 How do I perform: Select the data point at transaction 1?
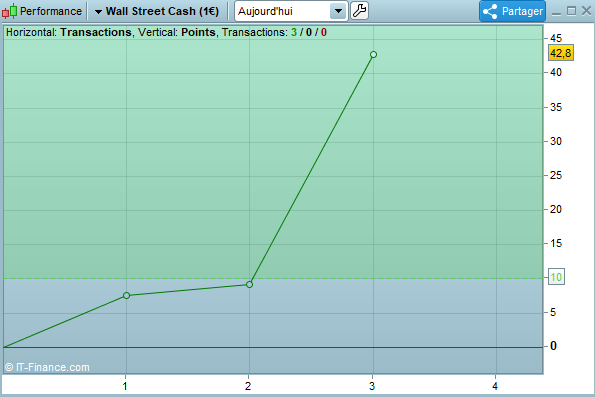(x=126, y=295)
